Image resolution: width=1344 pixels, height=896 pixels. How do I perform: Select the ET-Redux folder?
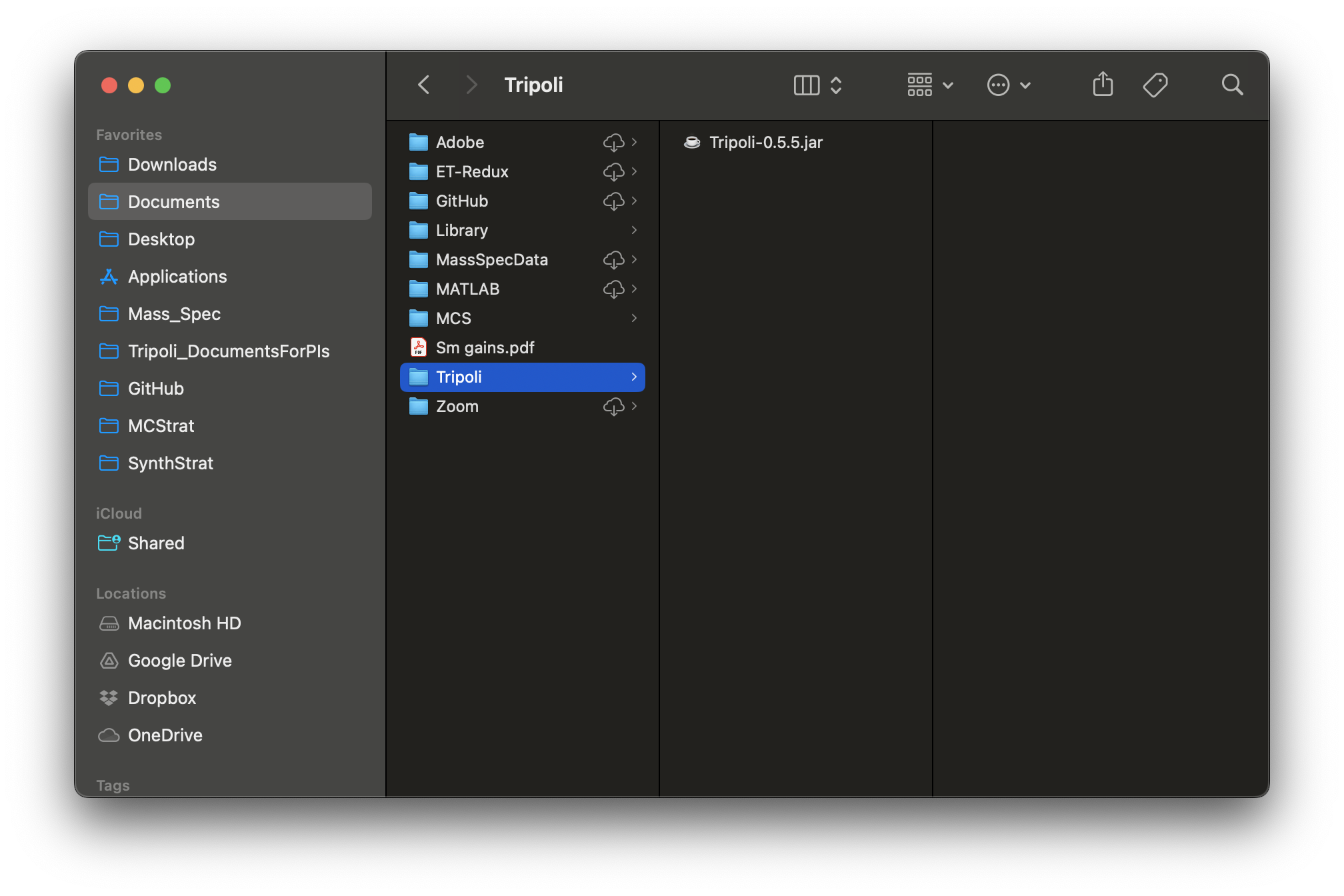point(523,171)
